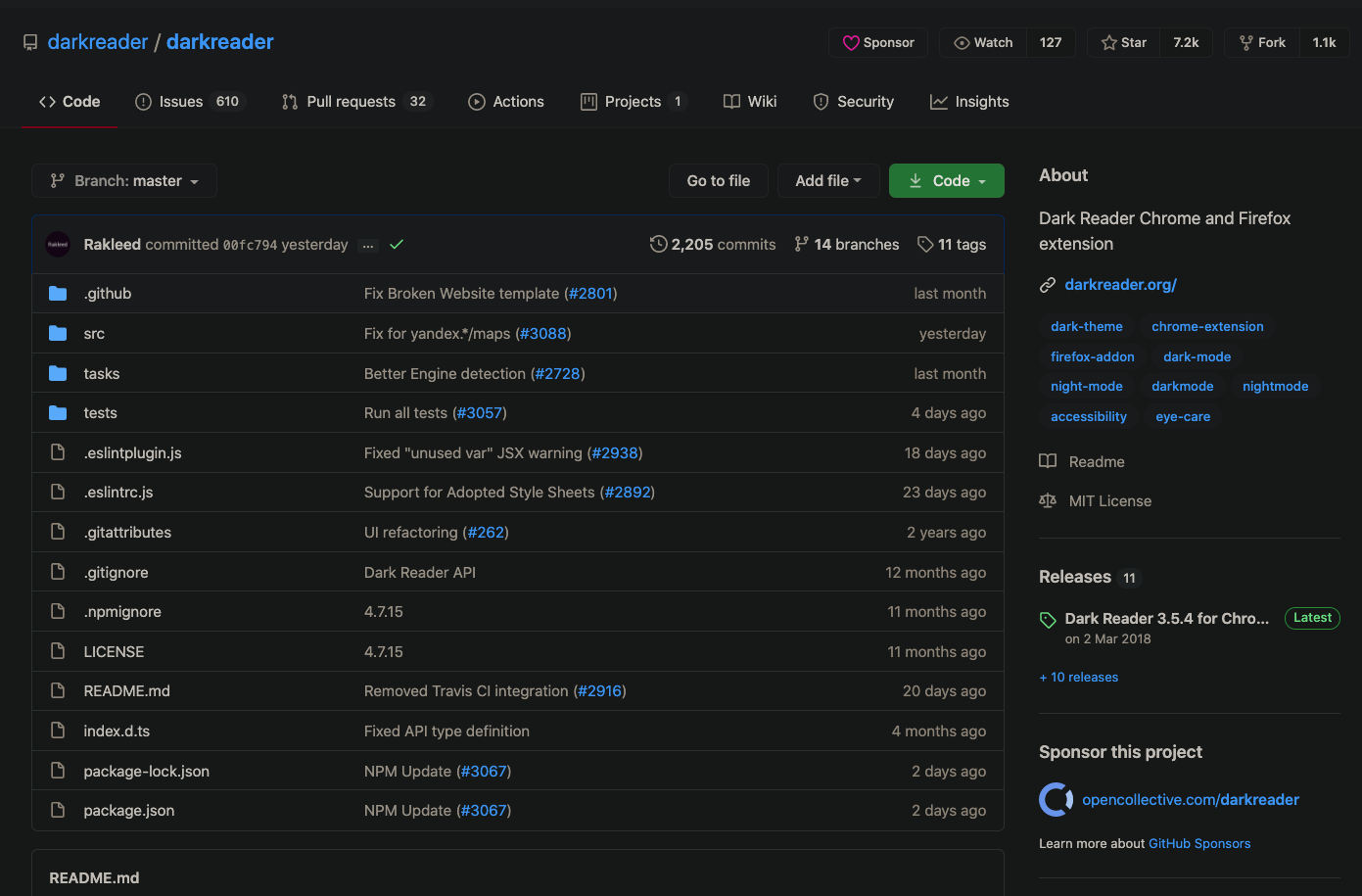Viewport: 1362px width, 896px height.
Task: Open the Add file dropdown
Action: pos(828,181)
